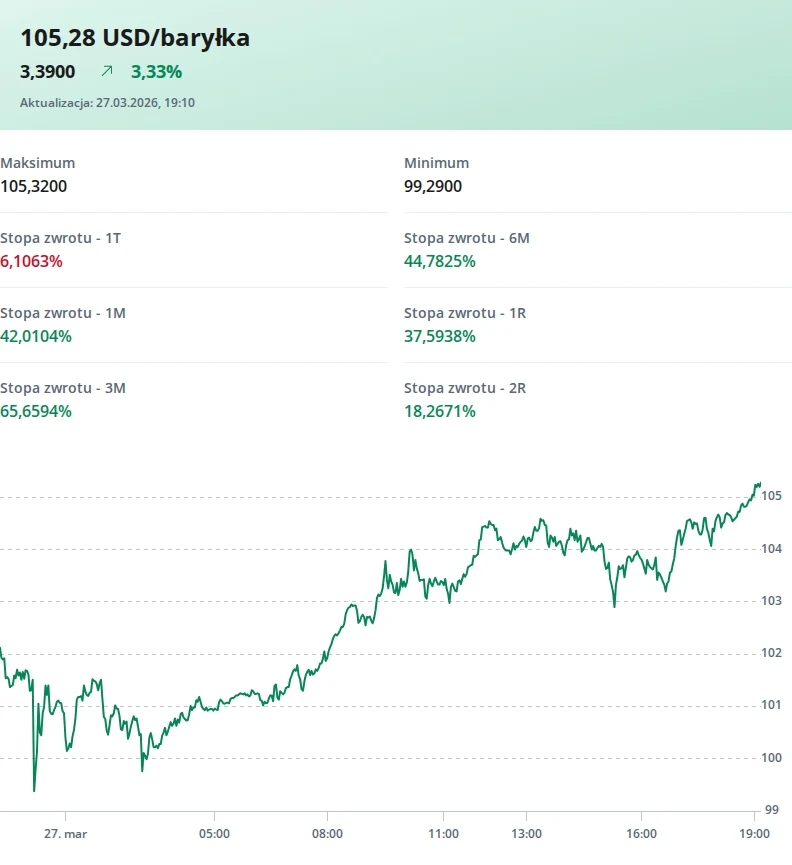
Task: Click the green upward trend arrow icon
Action: pos(107,71)
